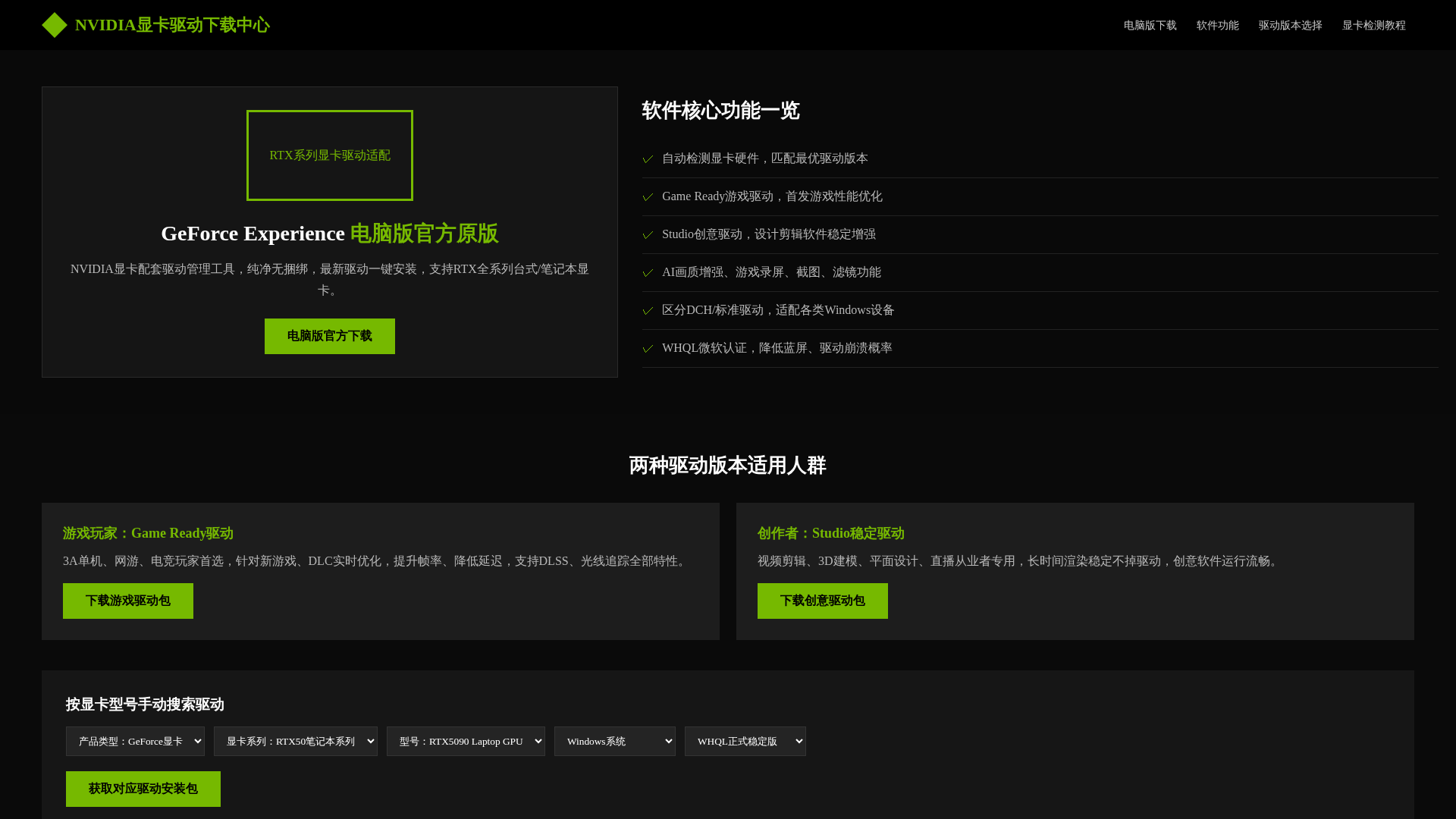Click the 电脑版官方下载 button
Viewport: 1456px width, 819px height.
(x=330, y=336)
